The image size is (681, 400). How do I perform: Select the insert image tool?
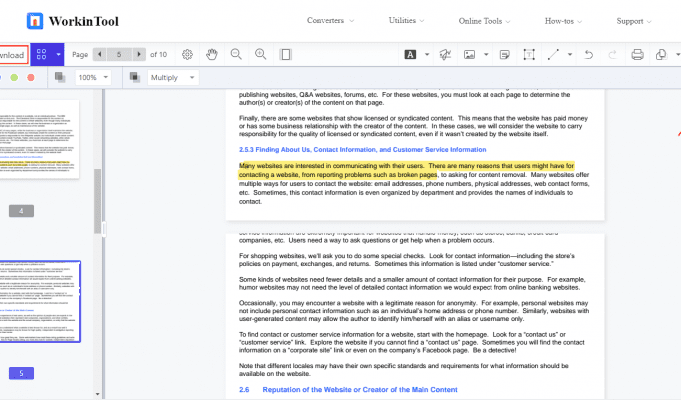tap(469, 54)
